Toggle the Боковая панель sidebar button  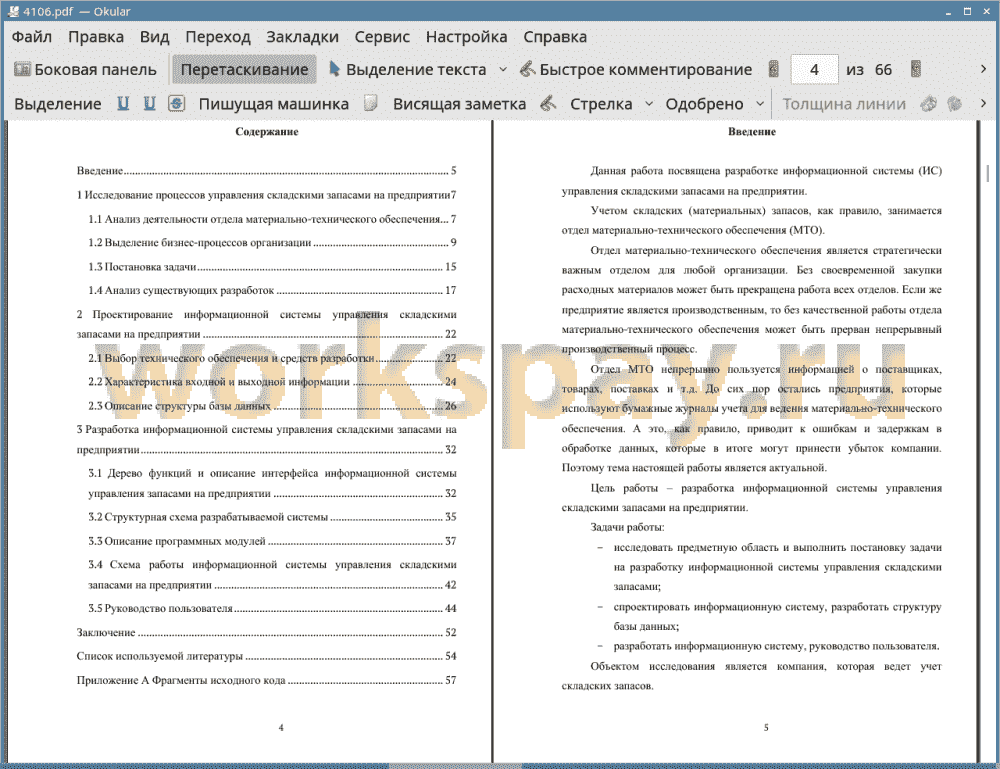coord(85,70)
